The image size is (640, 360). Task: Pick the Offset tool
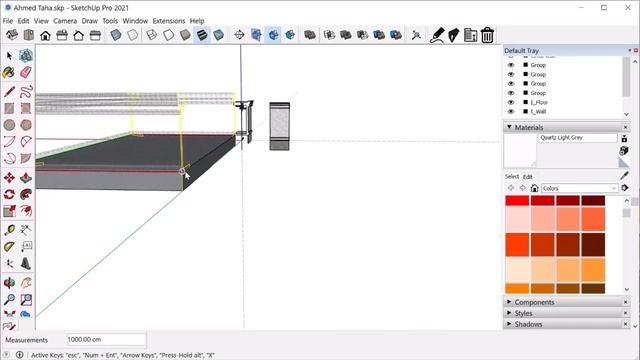(x=26, y=211)
